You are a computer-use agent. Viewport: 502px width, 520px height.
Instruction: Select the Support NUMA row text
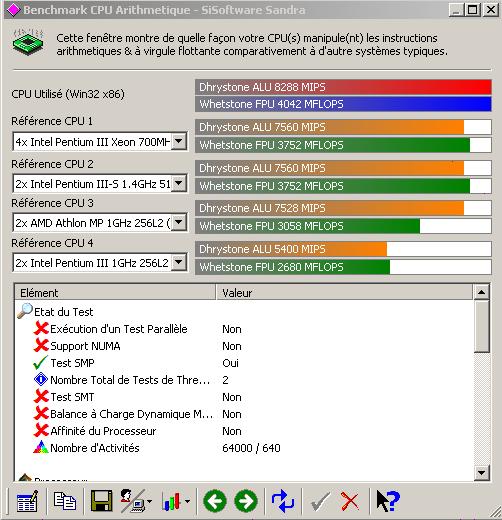point(85,346)
